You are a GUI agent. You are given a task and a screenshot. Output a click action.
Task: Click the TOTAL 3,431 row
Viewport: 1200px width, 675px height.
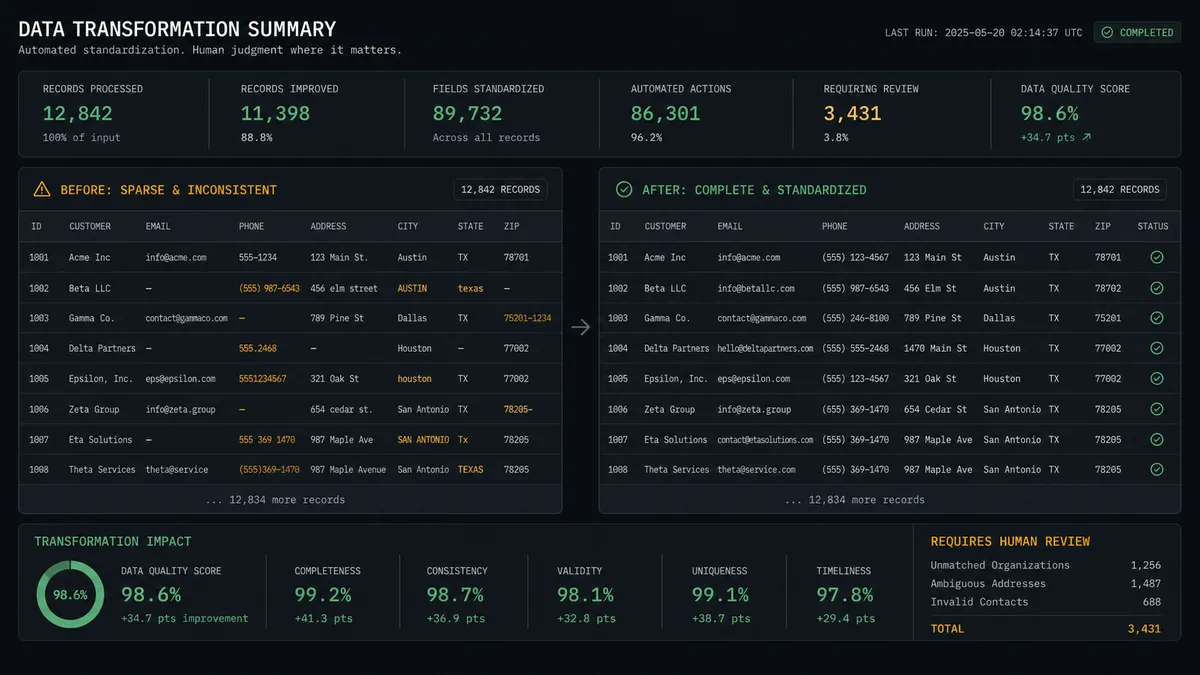click(1046, 628)
